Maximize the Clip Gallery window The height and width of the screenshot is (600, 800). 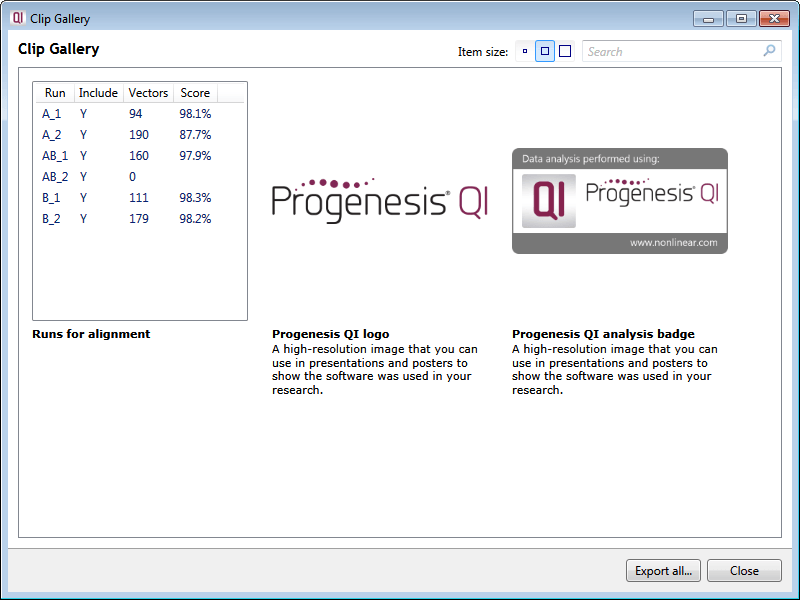tap(741, 19)
